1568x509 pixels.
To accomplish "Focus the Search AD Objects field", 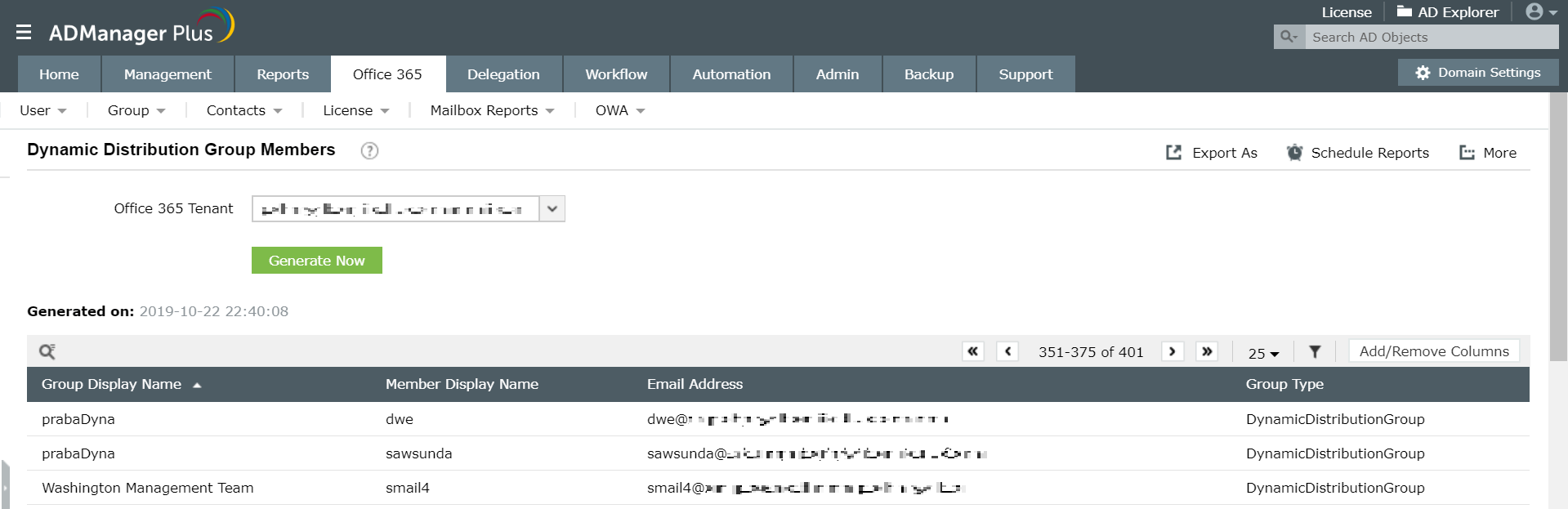I will (x=1432, y=37).
